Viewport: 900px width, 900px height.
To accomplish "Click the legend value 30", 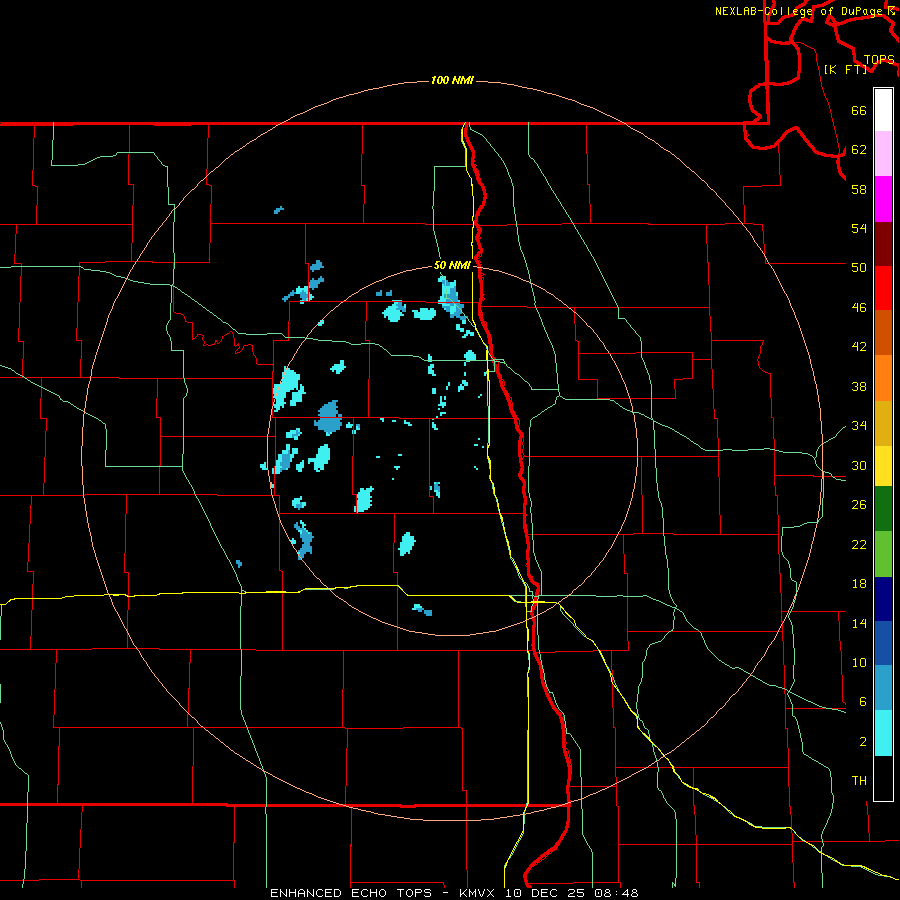I will tap(859, 465).
